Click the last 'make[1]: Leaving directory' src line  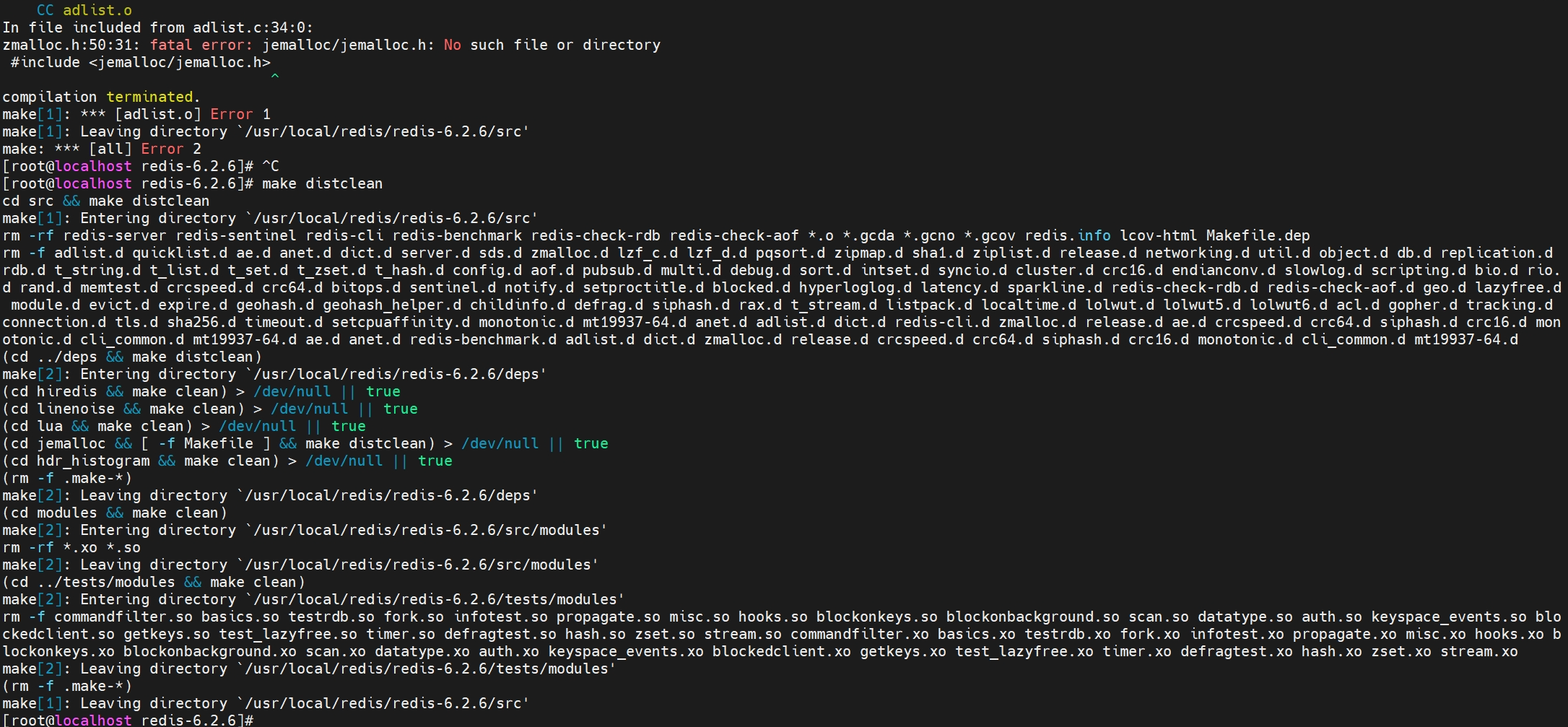(x=266, y=703)
